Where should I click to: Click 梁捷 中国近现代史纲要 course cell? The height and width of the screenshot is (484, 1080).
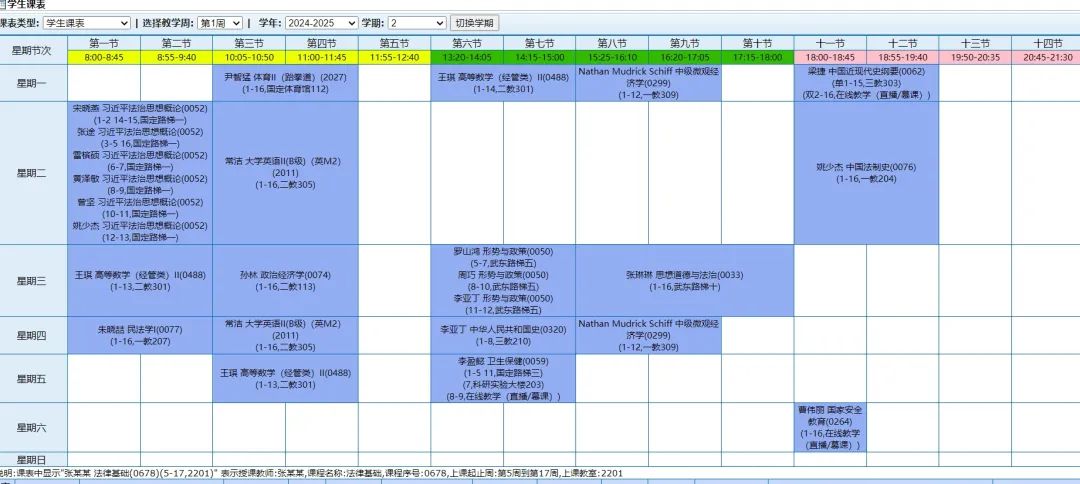click(x=866, y=83)
